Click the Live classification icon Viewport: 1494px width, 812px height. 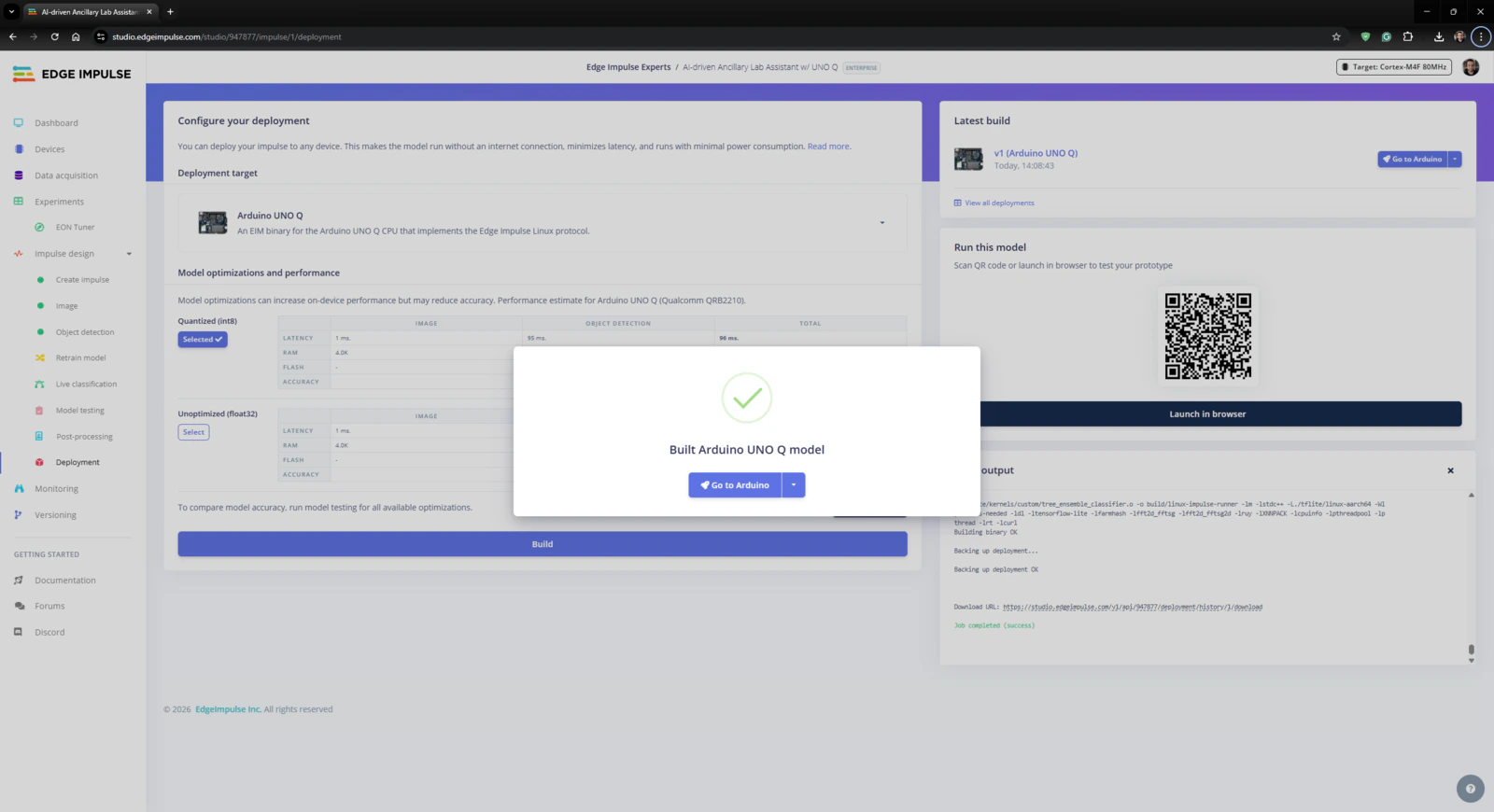39,384
